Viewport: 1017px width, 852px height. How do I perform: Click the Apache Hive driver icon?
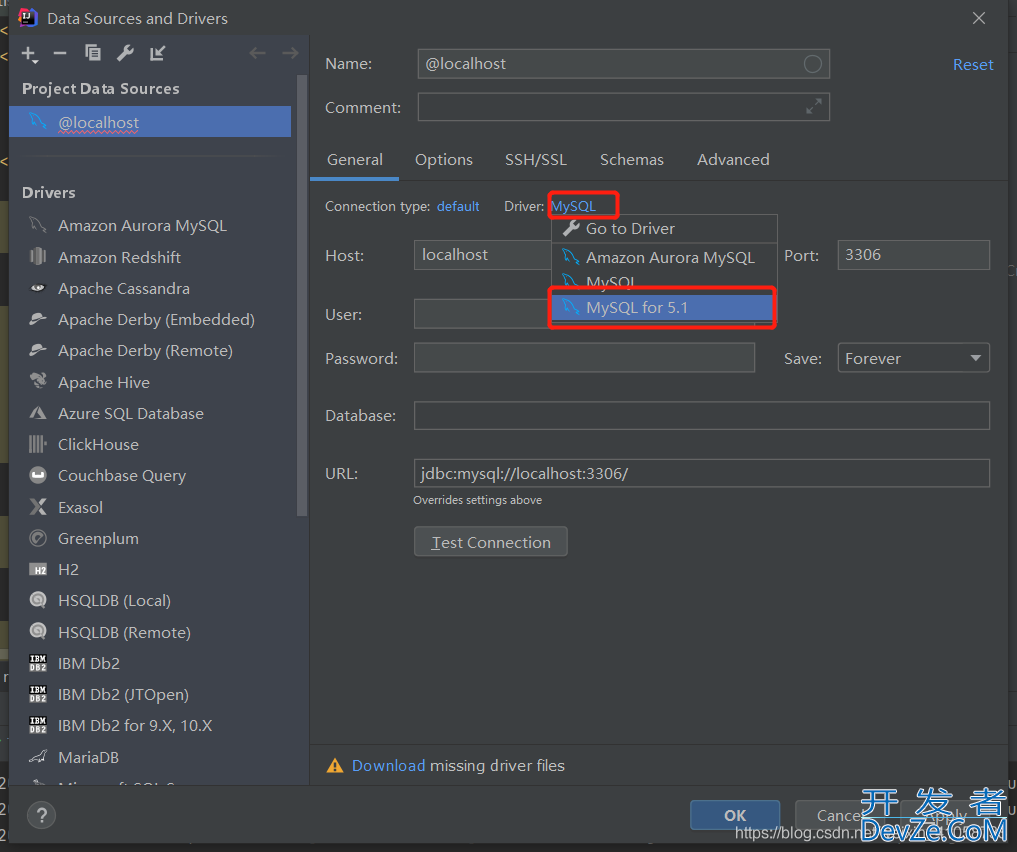[x=38, y=381]
